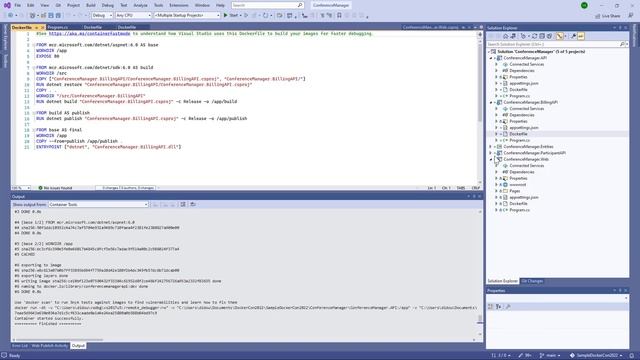Screen dimensions: 640x360
Task: Open the aka.ms/containerfastmode link in editor
Action: pyautogui.click(x=89, y=33)
